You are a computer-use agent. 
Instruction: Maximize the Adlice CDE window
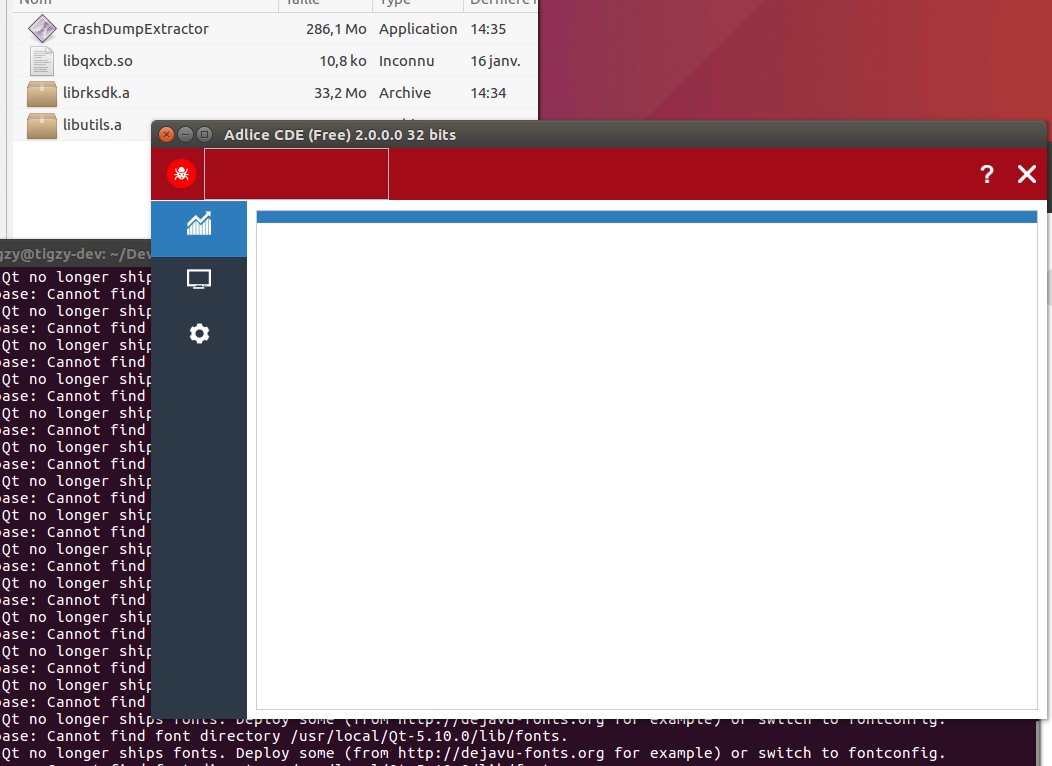tap(205, 134)
